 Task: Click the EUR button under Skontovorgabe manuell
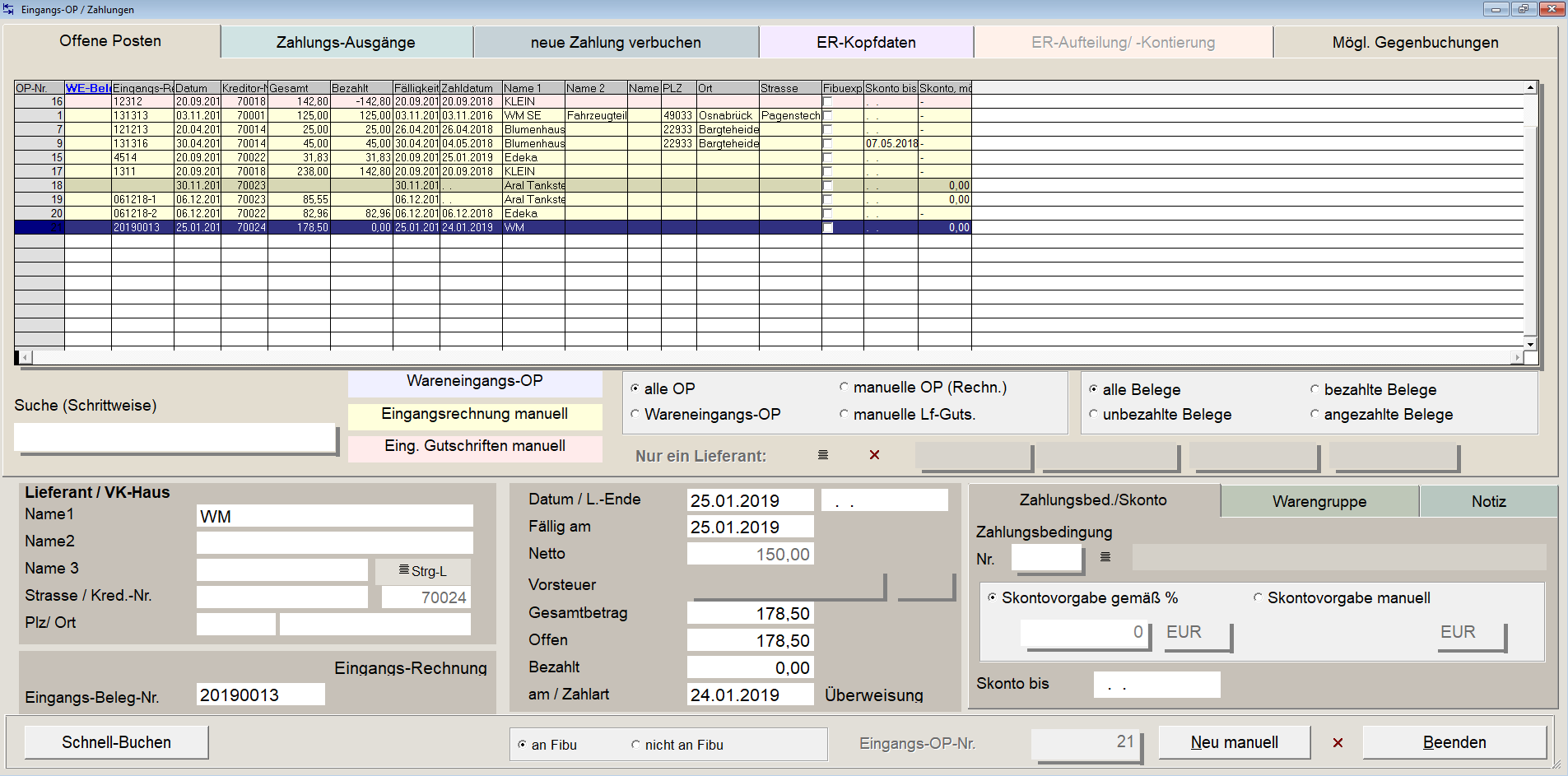click(1471, 634)
